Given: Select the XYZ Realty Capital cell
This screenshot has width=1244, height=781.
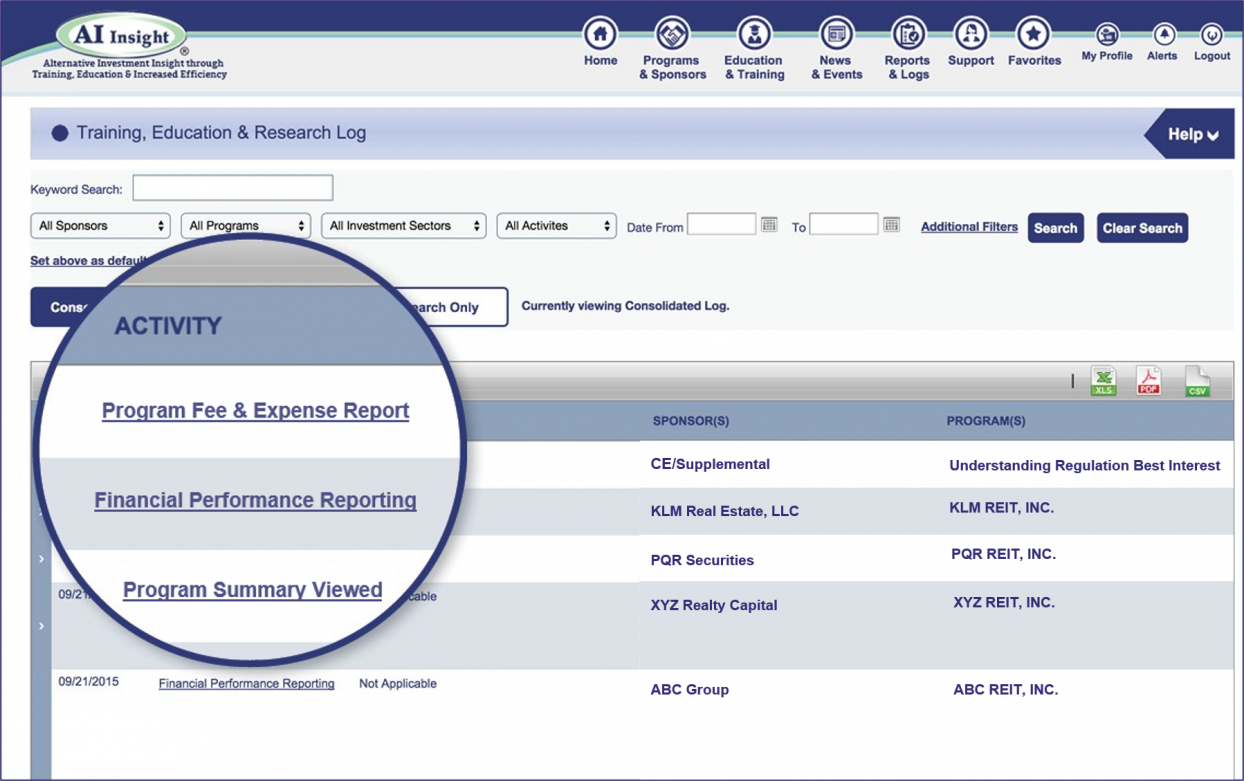Looking at the screenshot, I should click(713, 605).
